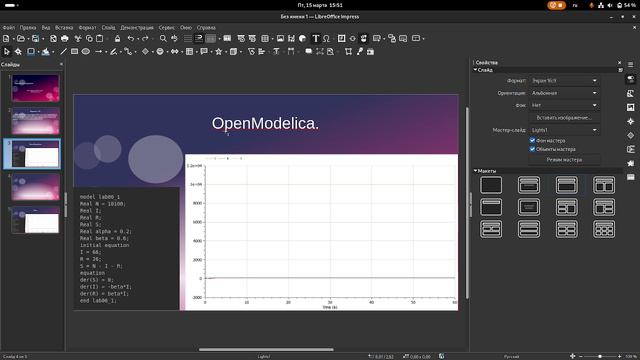The image size is (640, 360).
Task: Click the Insert Image icon
Action: click(280, 38)
